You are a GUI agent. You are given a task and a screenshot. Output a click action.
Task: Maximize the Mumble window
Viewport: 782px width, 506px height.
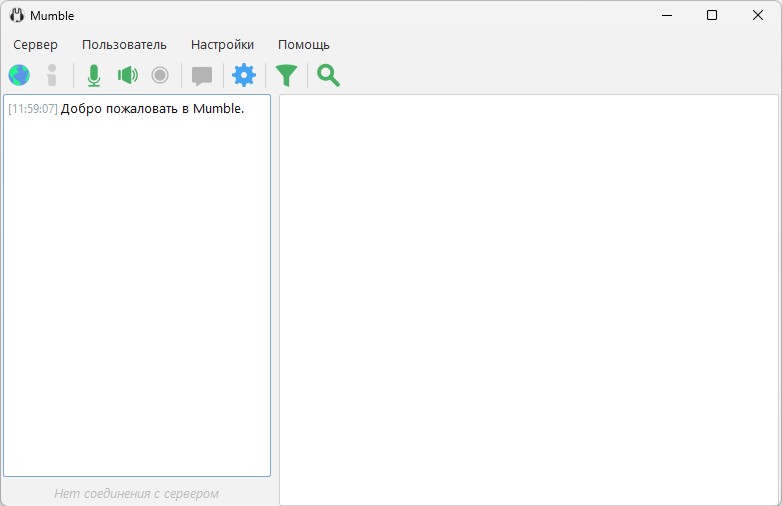[712, 15]
